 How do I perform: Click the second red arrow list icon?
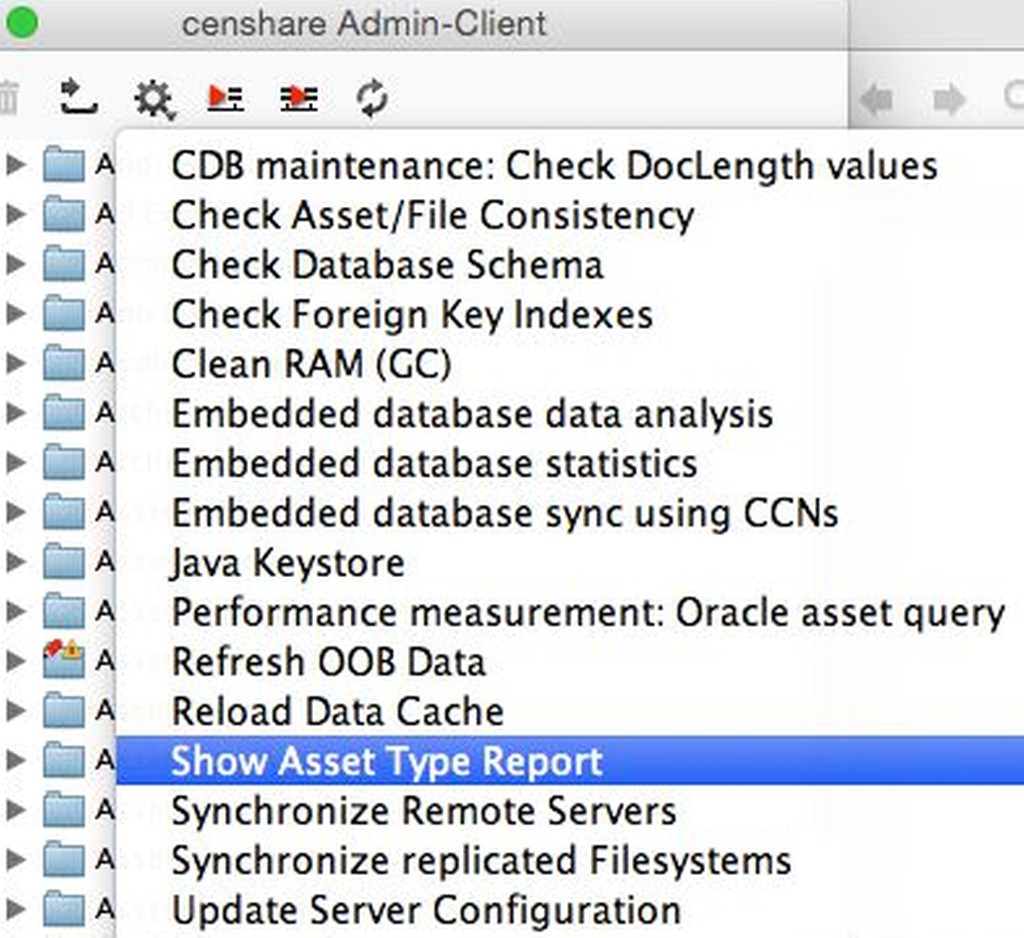(x=299, y=97)
